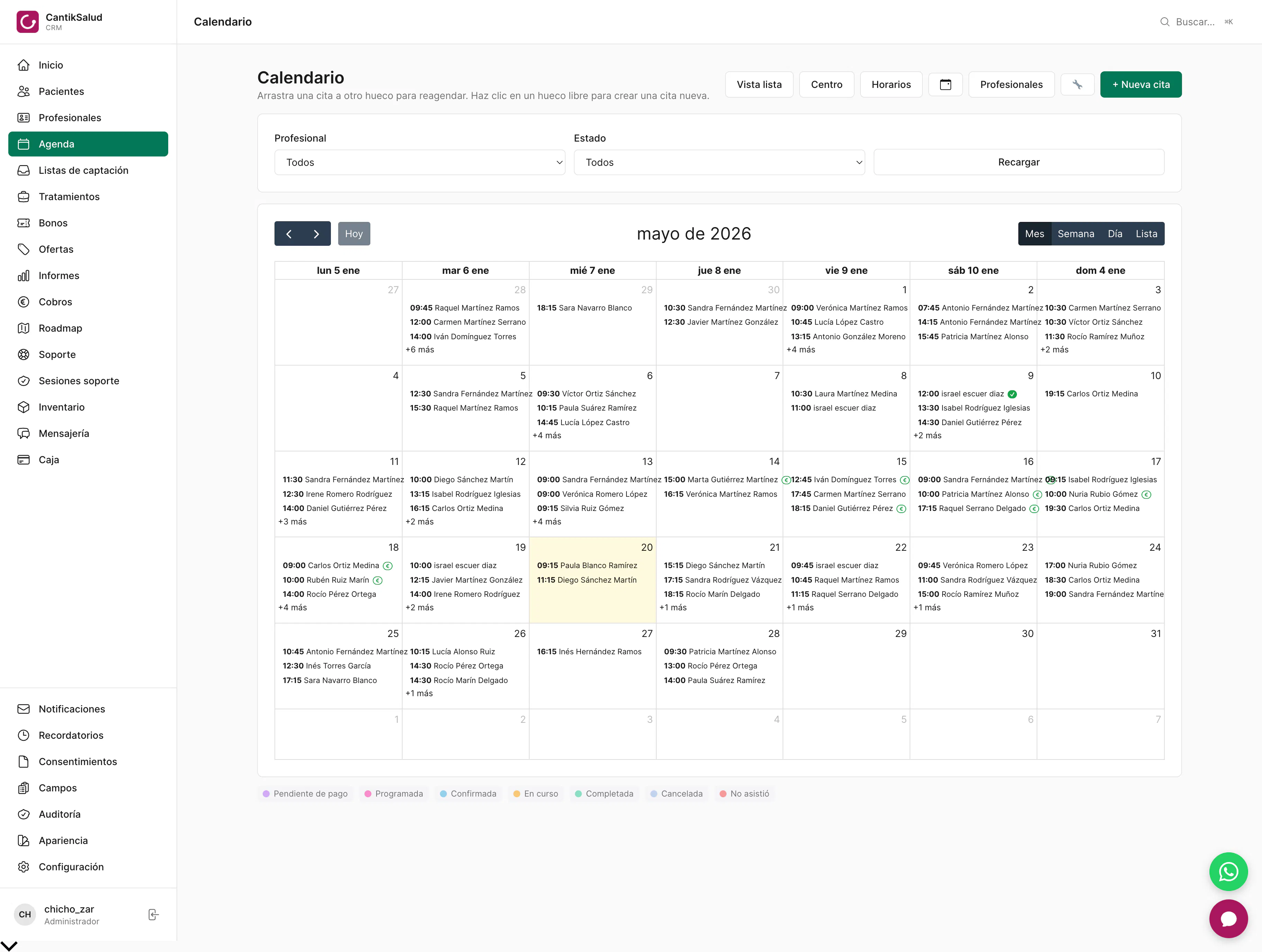The height and width of the screenshot is (952, 1262).
Task: Open the chat bubble floating button
Action: coord(1228,918)
